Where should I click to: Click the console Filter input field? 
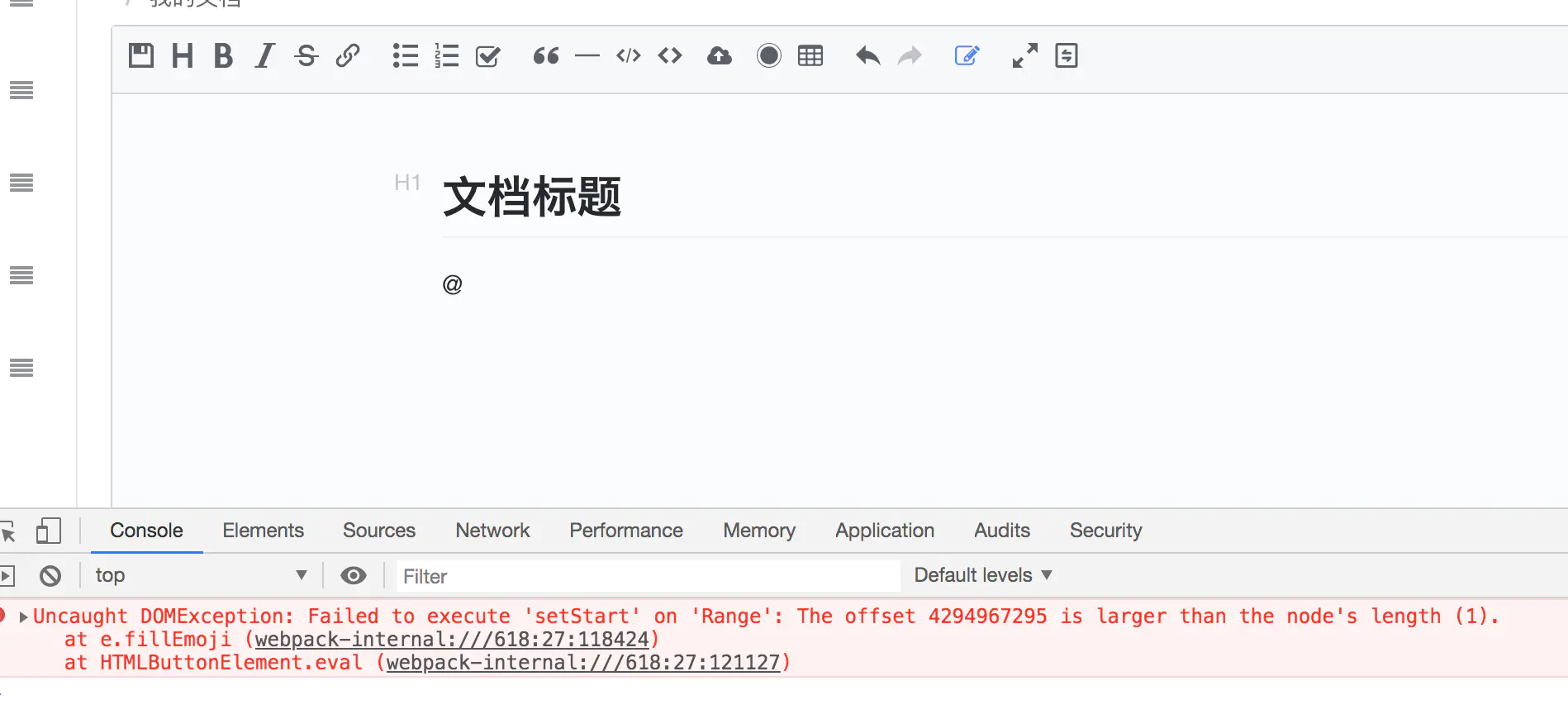point(648,576)
